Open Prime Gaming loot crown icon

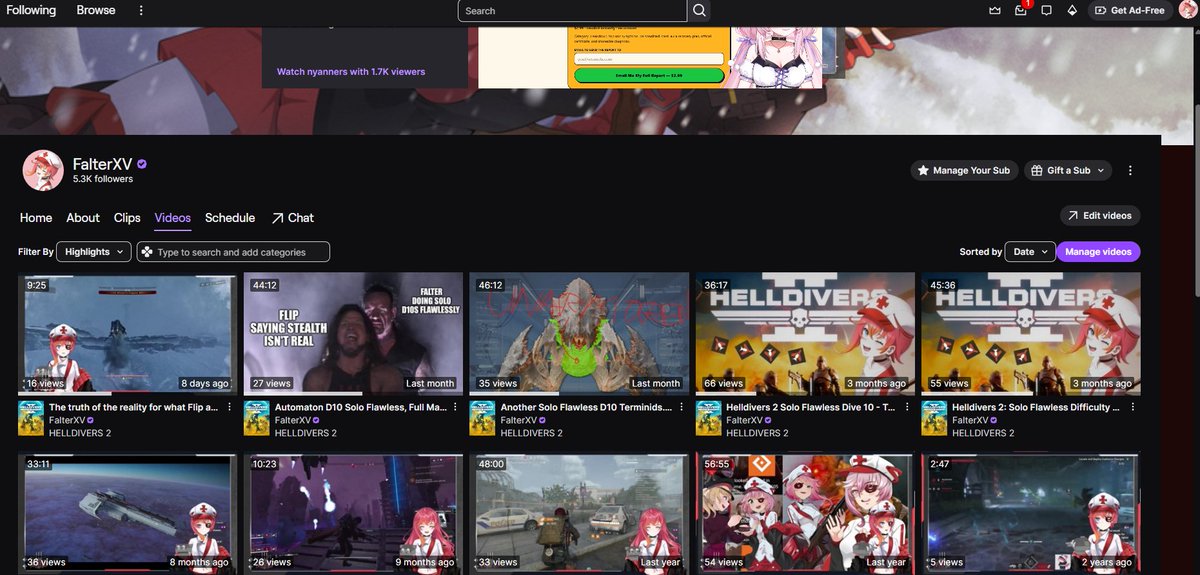(994, 10)
